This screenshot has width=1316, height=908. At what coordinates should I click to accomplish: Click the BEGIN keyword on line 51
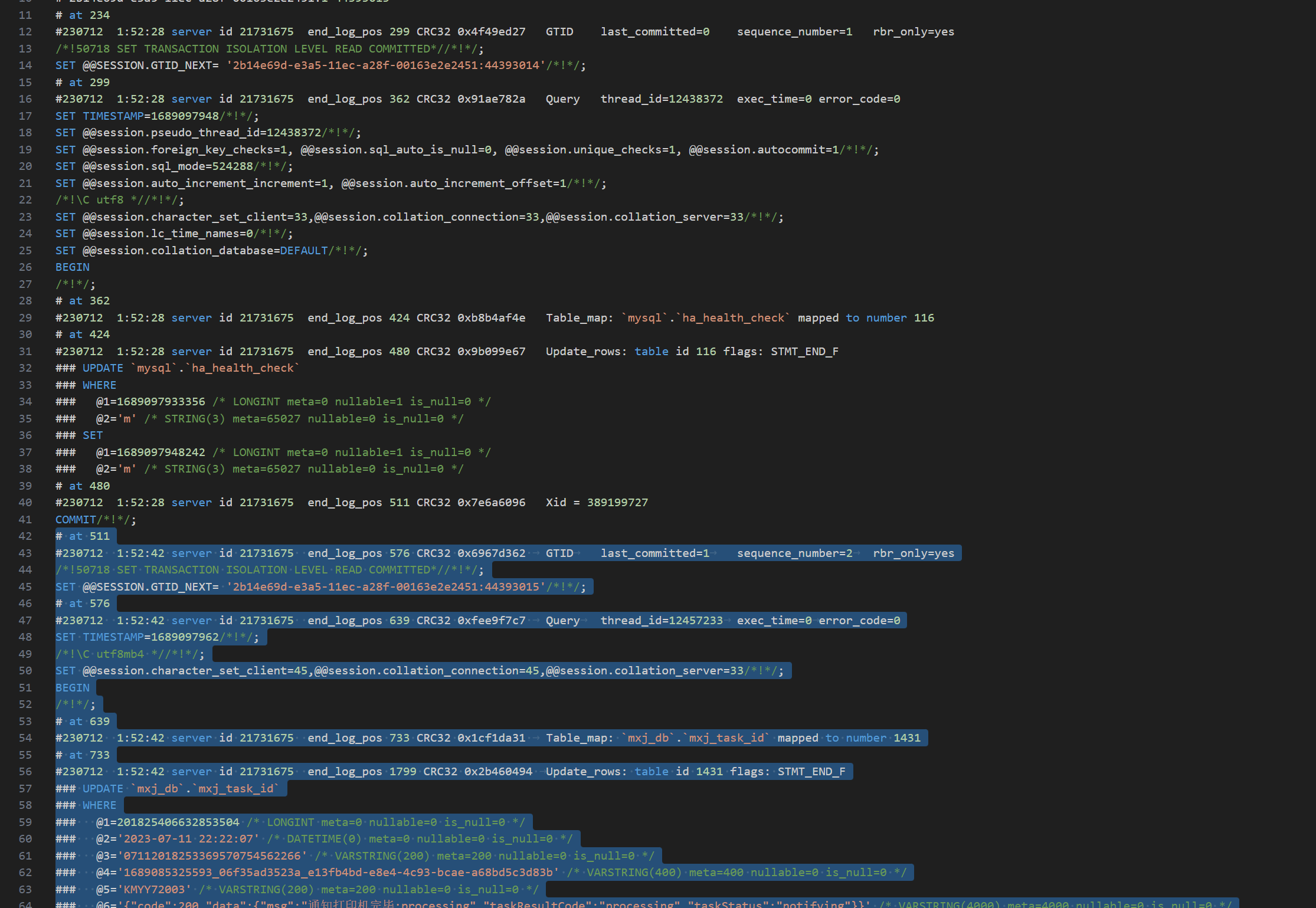pyautogui.click(x=73, y=688)
